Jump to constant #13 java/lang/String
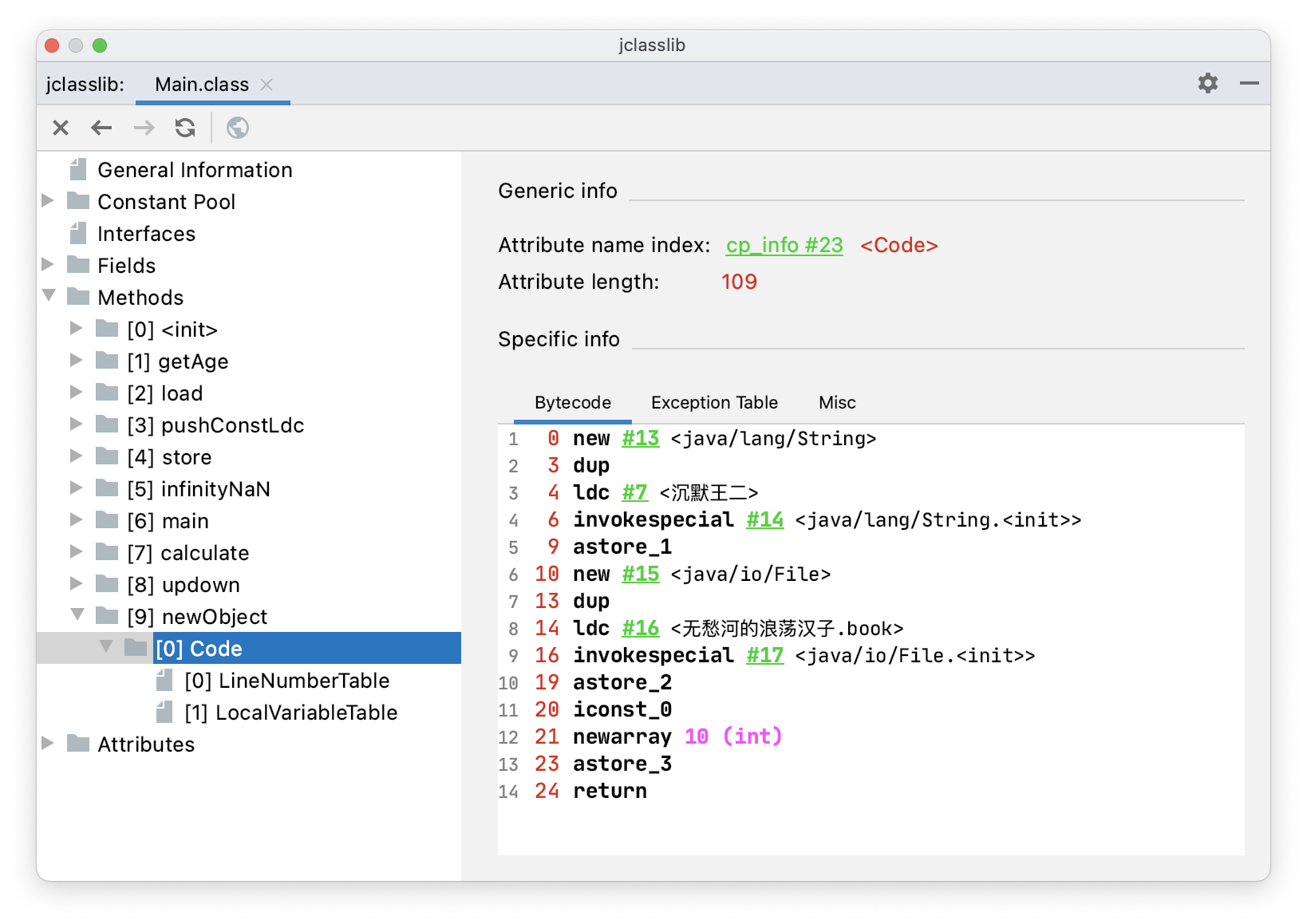 pos(640,439)
